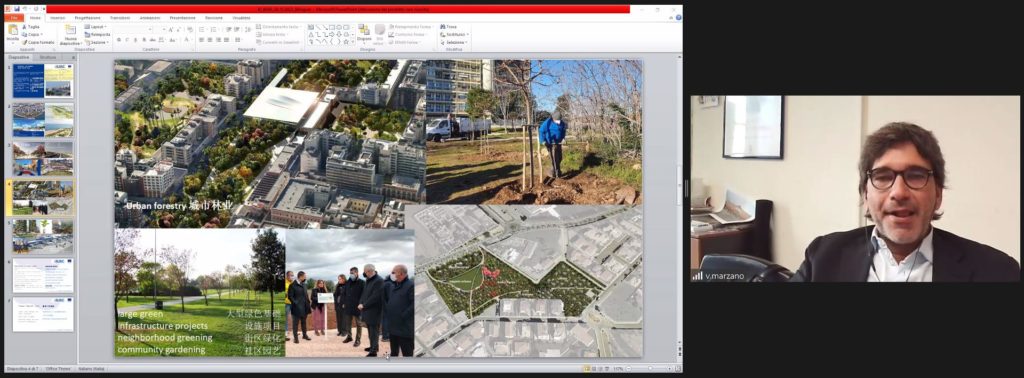Open the Inserisci ribbon tab
Viewport: 1024px width, 378px height.
click(57, 18)
